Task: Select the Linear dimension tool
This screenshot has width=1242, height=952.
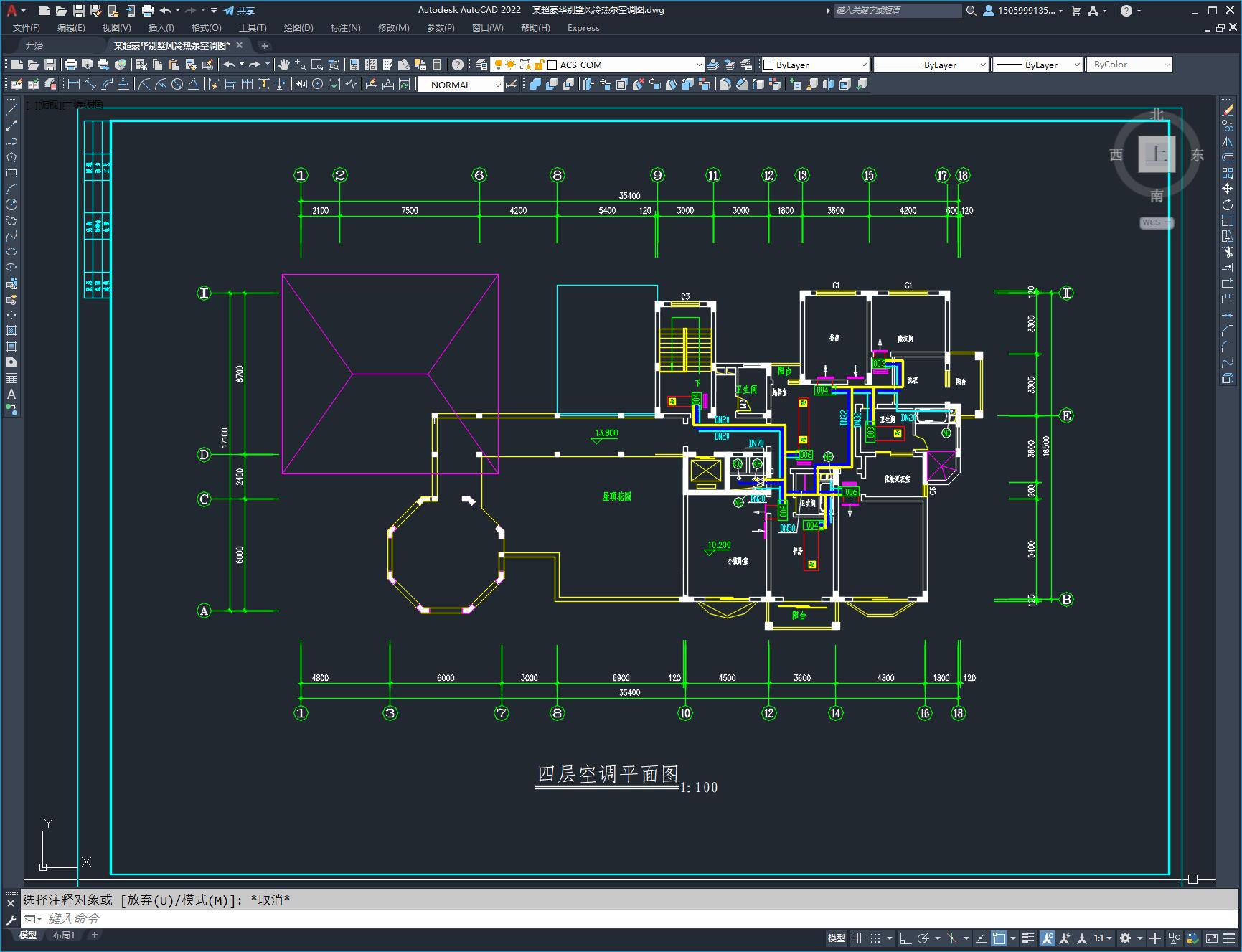Action: coord(73,85)
